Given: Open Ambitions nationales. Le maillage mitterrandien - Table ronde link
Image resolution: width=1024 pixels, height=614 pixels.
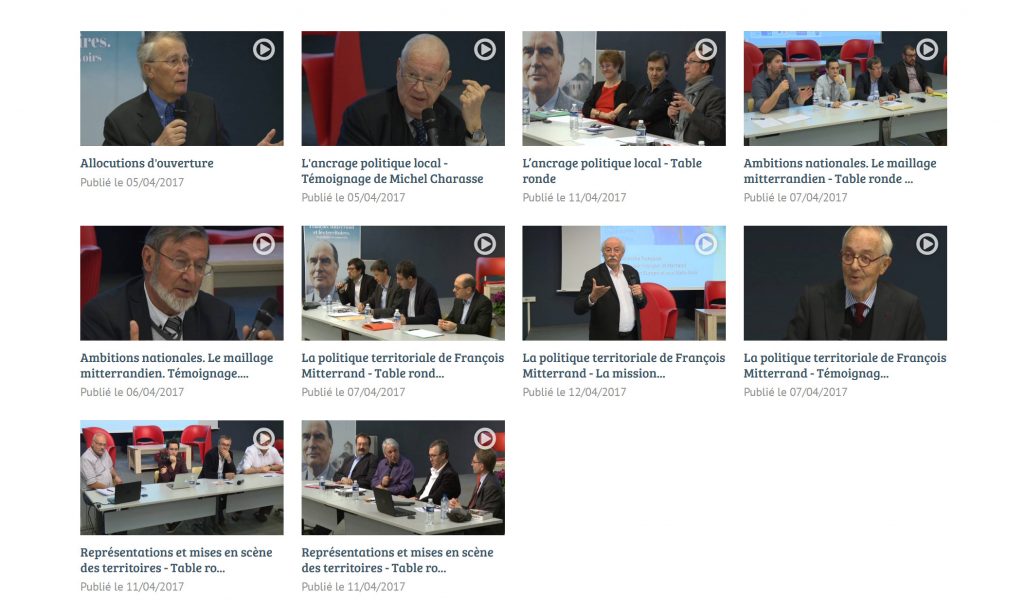Looking at the screenshot, I should pyautogui.click(x=840, y=171).
